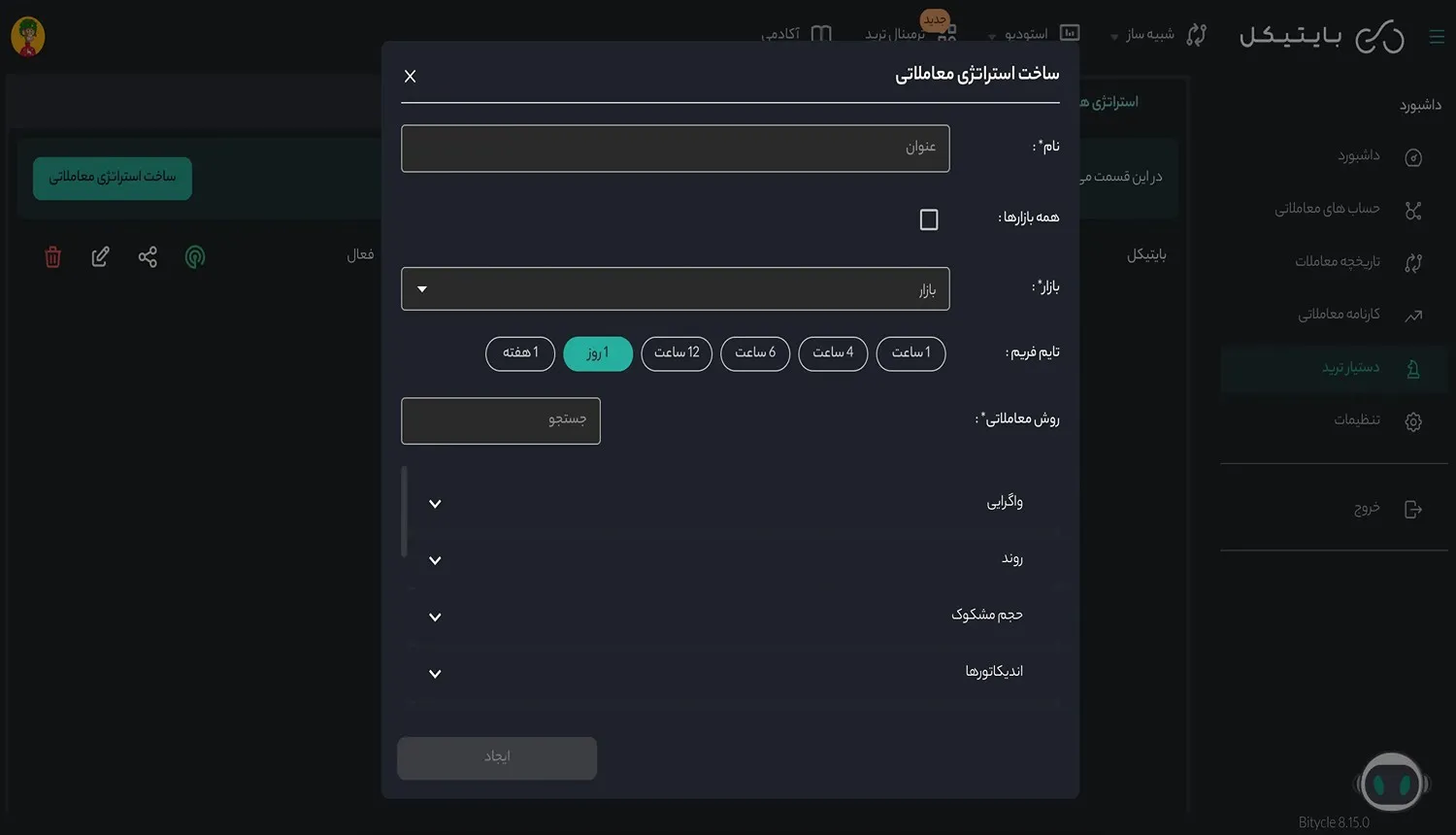
Task: Click the بایتیکل logo
Action: (1322, 36)
